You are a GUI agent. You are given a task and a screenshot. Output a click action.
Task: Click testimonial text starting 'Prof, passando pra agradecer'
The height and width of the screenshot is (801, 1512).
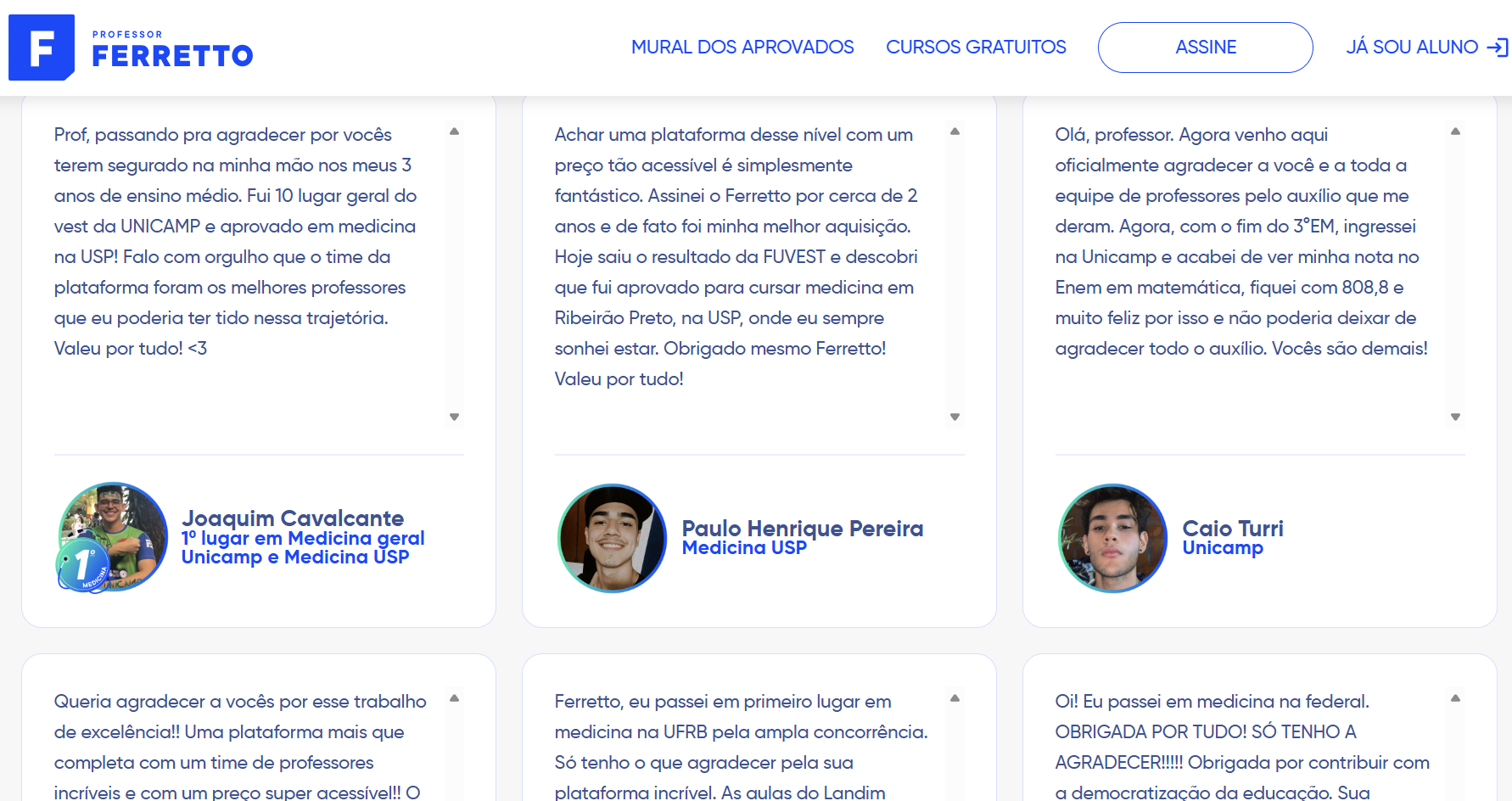click(236, 242)
